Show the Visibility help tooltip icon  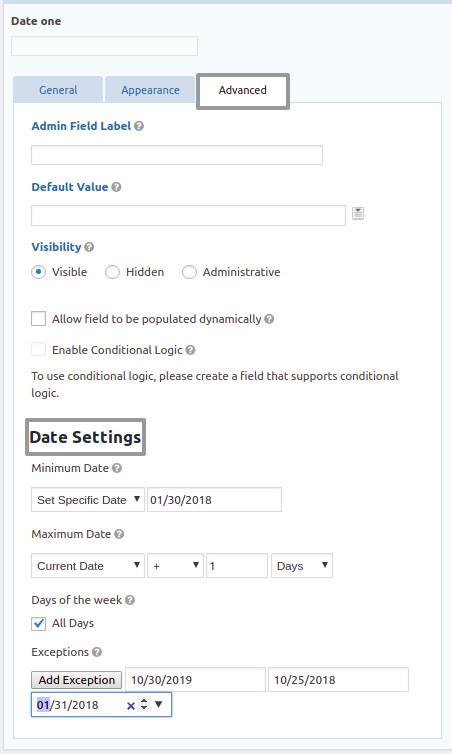point(89,247)
